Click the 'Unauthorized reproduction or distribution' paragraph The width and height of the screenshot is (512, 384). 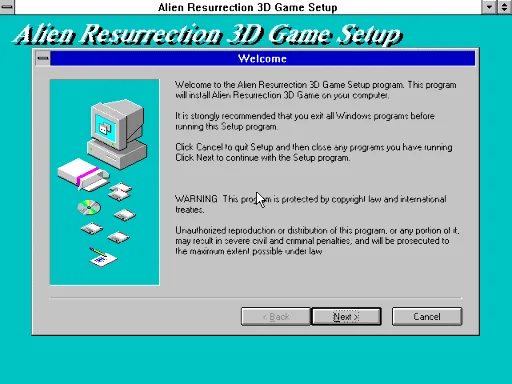click(x=317, y=241)
